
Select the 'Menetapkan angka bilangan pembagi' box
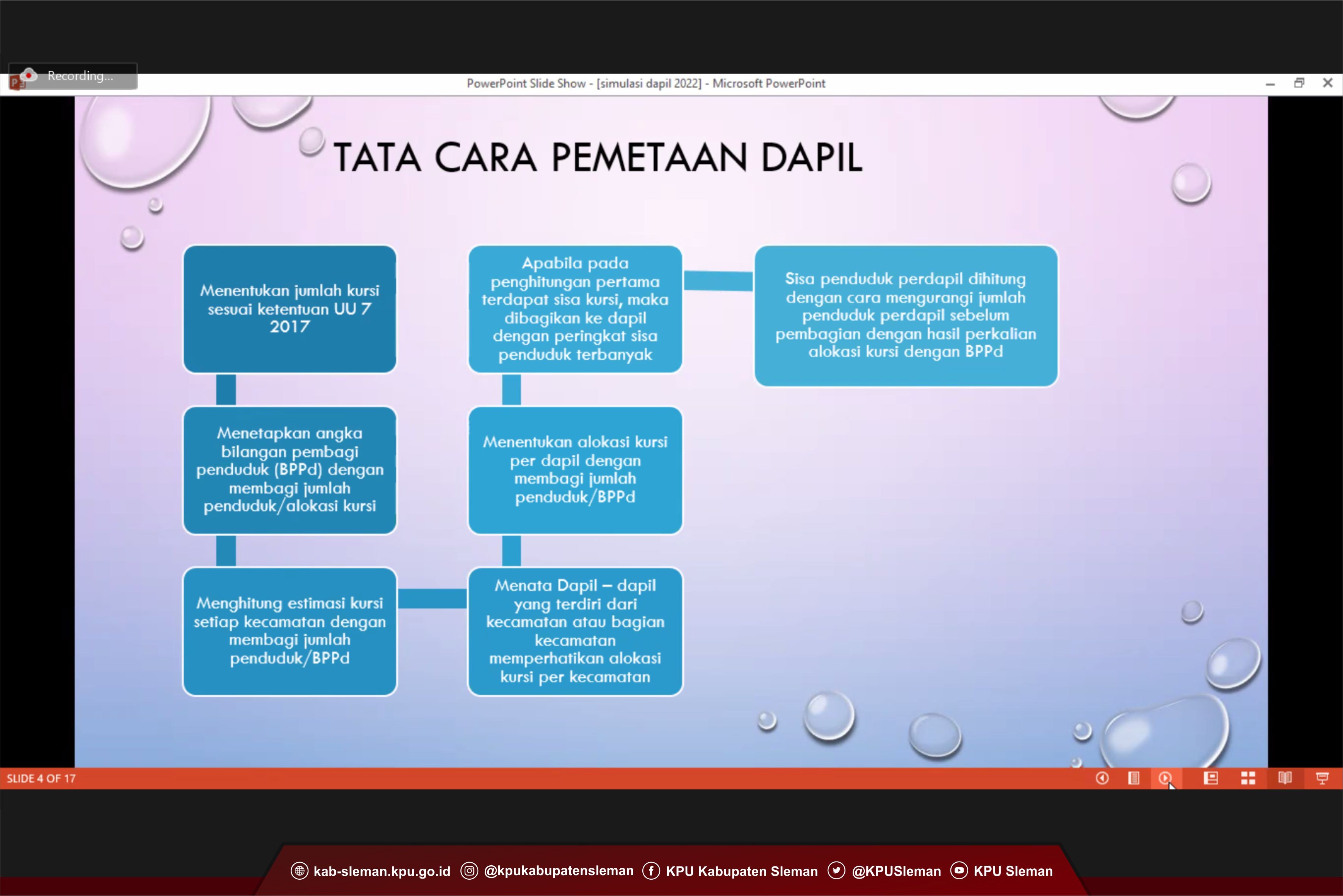(x=290, y=470)
